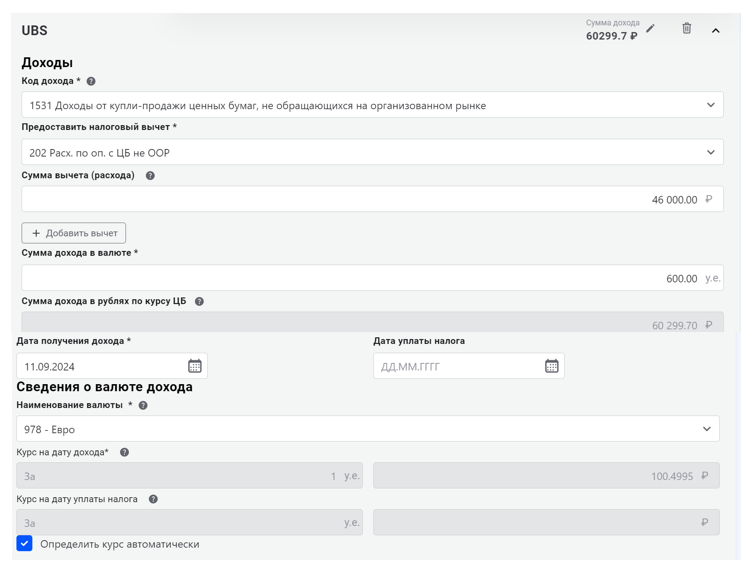Open calendar for Дата получения дохода
746x576 pixels.
click(x=195, y=366)
